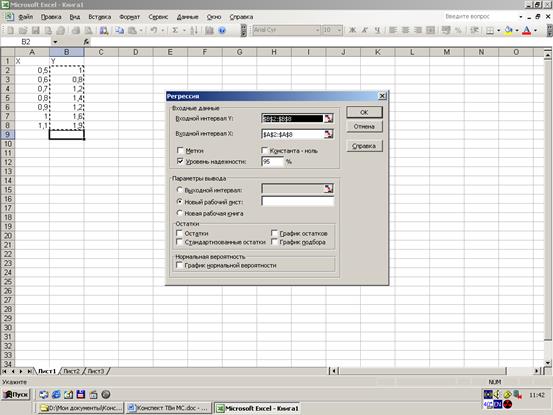Click the Chart Wizard toolbar icon
This screenshot has width=553, height=415.
209,30
